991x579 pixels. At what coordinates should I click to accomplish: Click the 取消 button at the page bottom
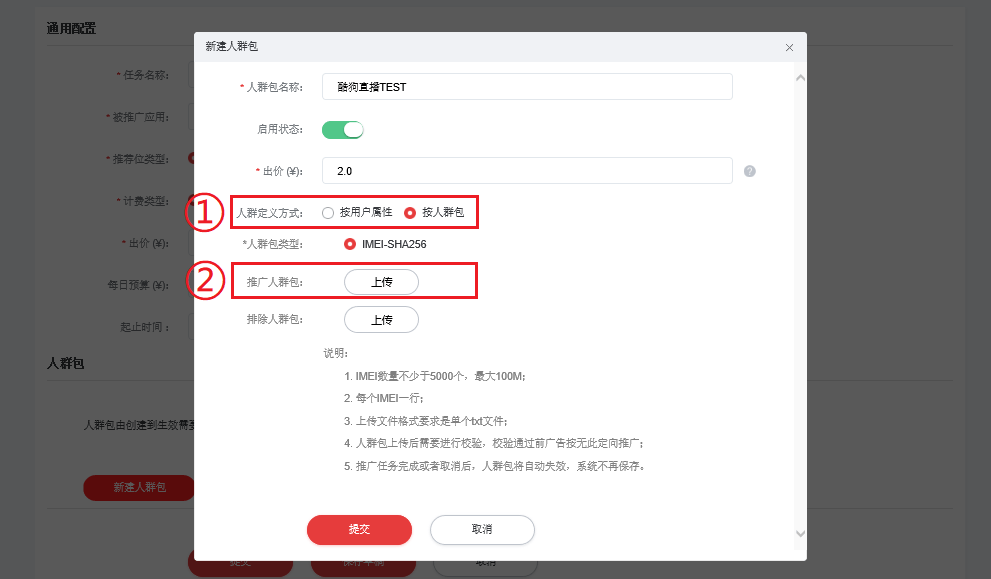[x=485, y=563]
